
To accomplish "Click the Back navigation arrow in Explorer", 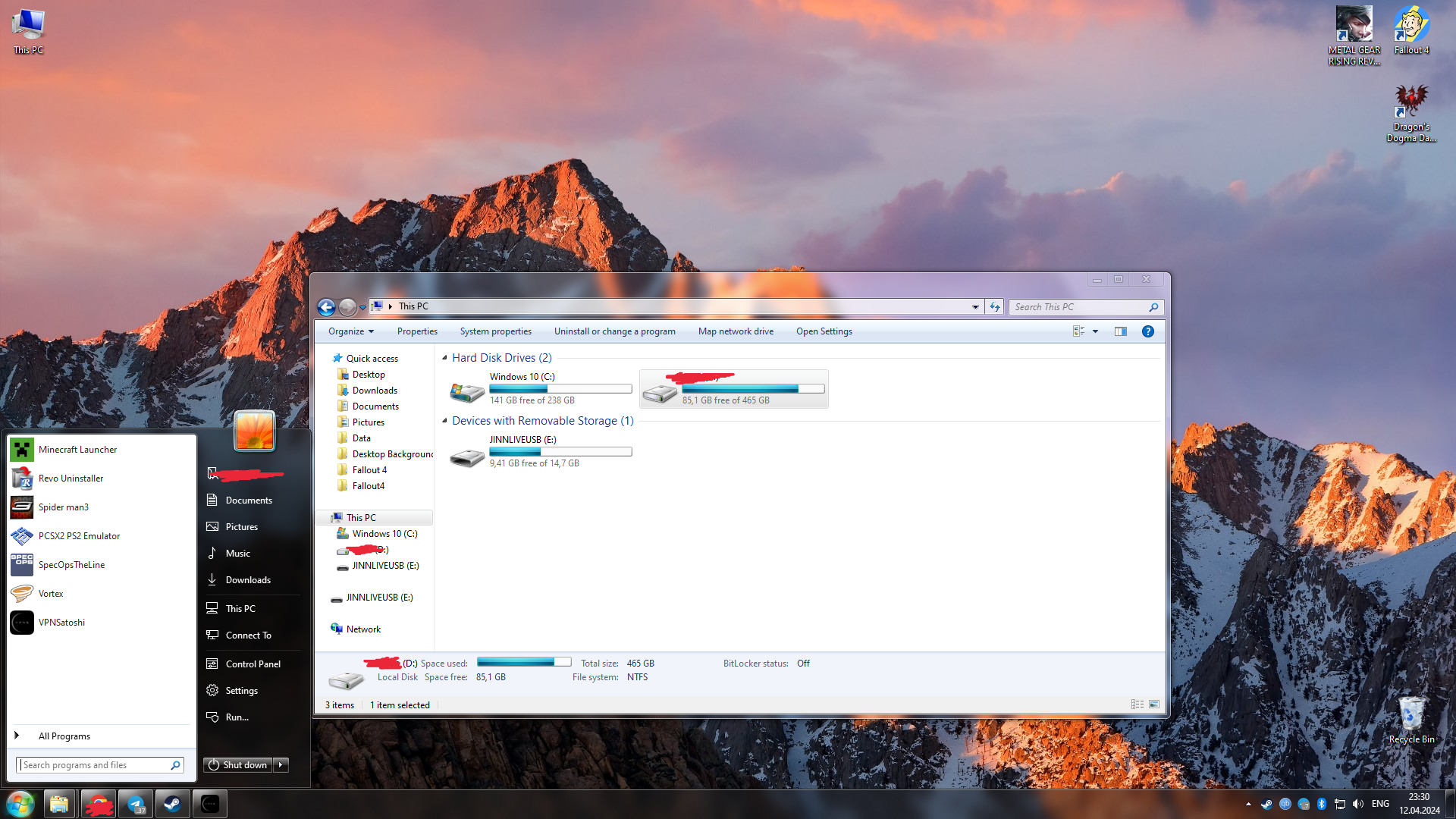I will click(326, 307).
